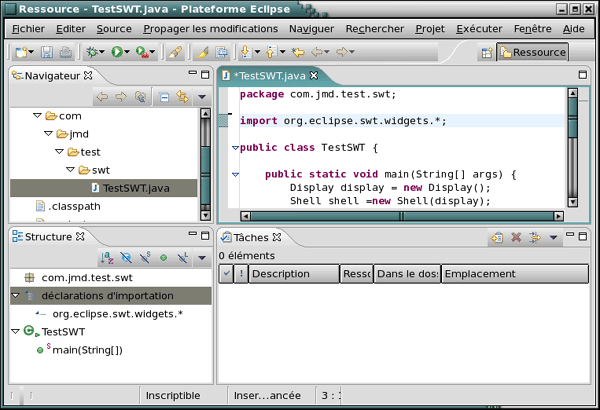Toggle Hide Fields filter in Structure toolbar
The width and height of the screenshot is (600, 410).
[126, 258]
